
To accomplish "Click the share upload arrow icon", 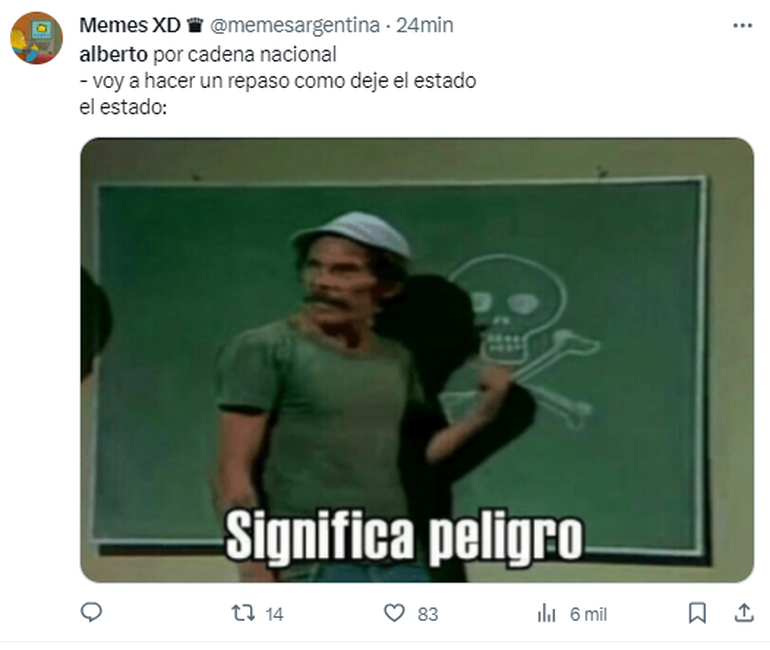I will [744, 613].
